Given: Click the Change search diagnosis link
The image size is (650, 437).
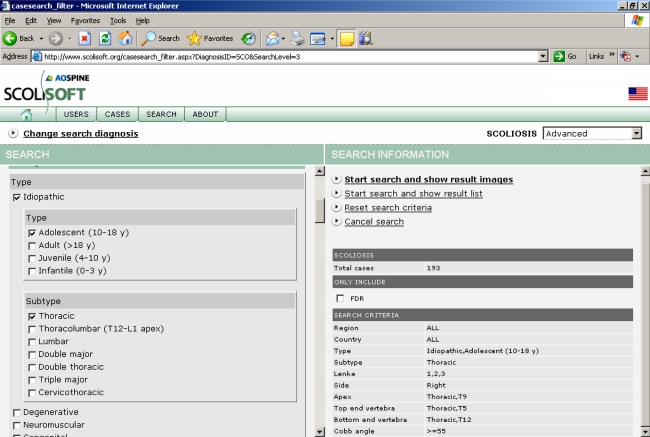Looking at the screenshot, I should (80, 133).
